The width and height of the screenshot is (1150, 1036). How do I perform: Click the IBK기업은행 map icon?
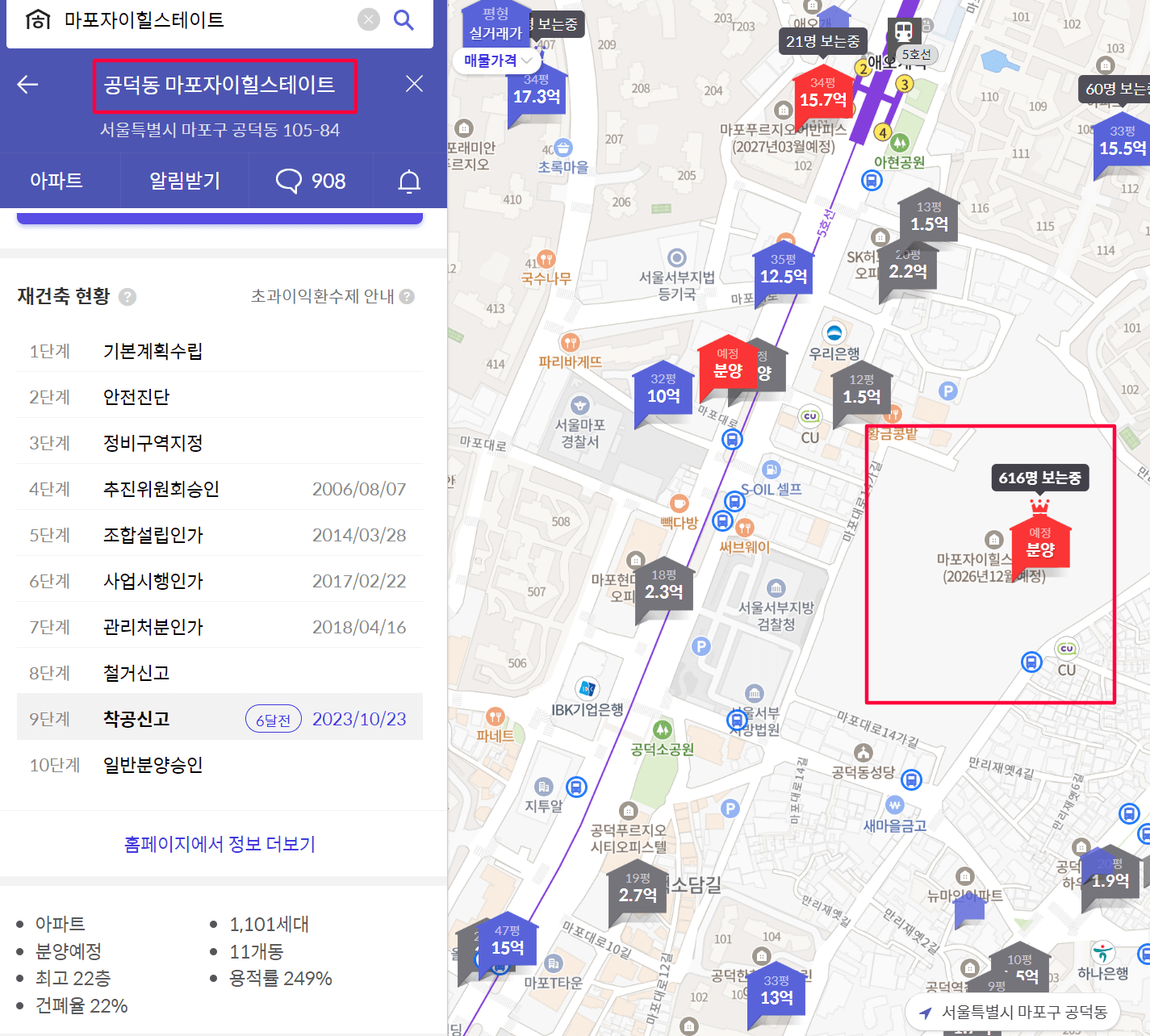coord(587,688)
